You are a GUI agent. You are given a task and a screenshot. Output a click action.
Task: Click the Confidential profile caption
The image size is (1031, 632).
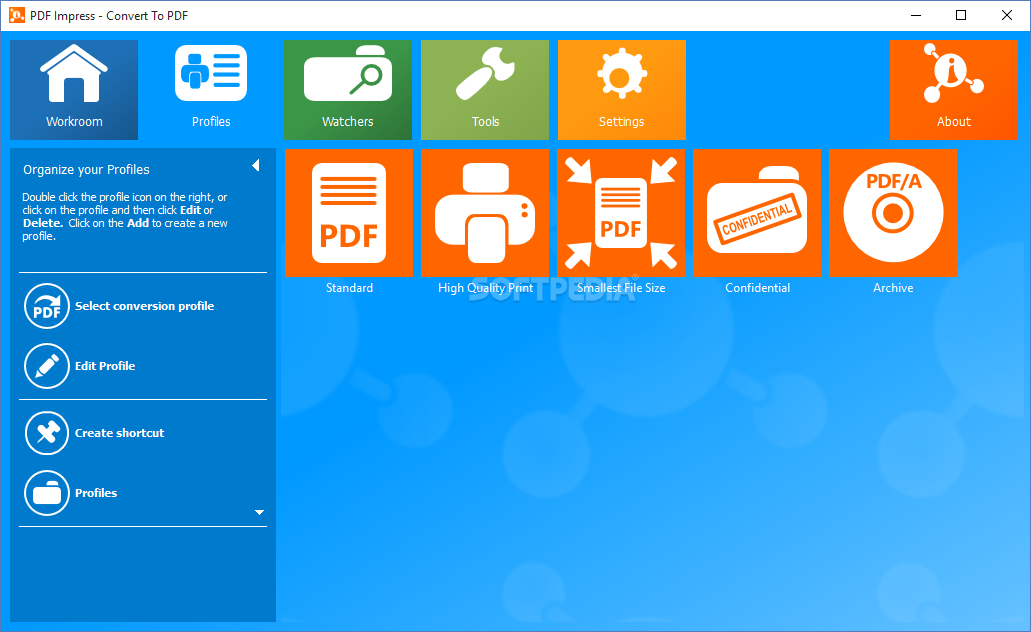[x=757, y=288]
